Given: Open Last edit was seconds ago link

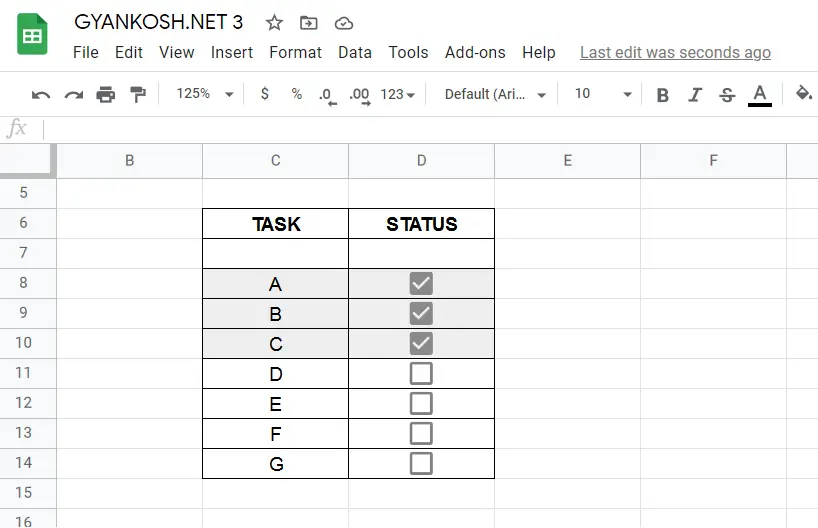Looking at the screenshot, I should (x=675, y=53).
